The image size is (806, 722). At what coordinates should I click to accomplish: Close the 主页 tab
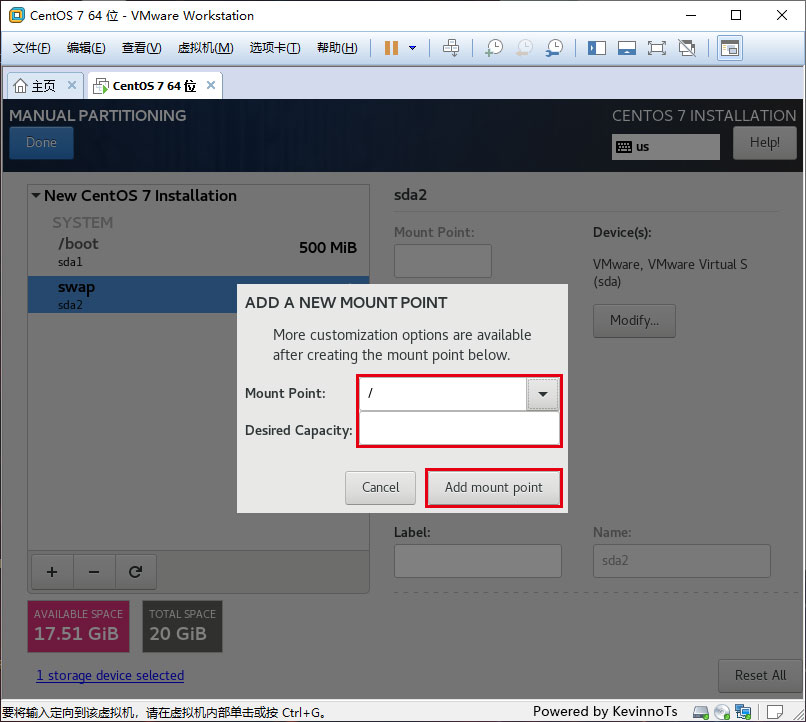pyautogui.click(x=72, y=85)
